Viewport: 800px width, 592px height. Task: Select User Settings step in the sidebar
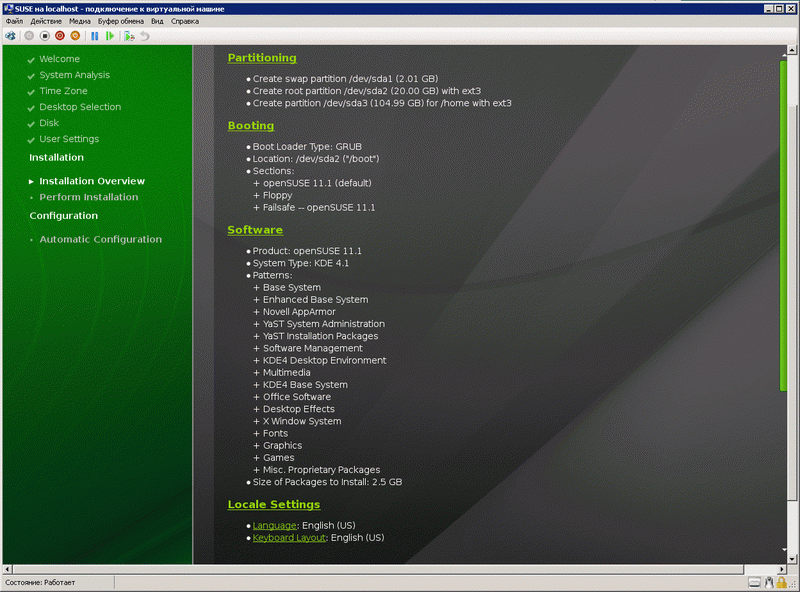(69, 139)
